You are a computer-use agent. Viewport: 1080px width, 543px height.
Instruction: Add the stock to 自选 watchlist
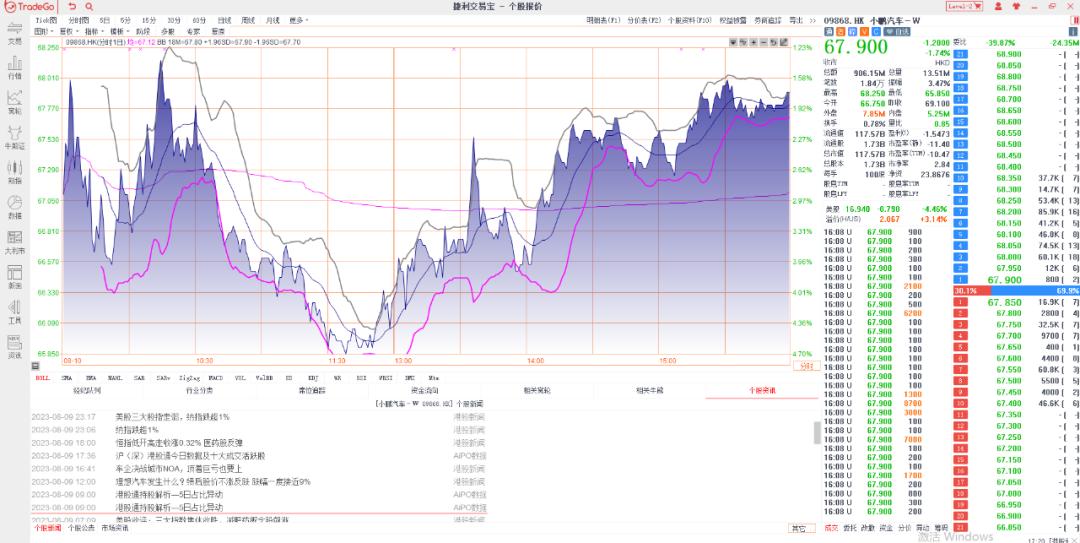click(897, 32)
